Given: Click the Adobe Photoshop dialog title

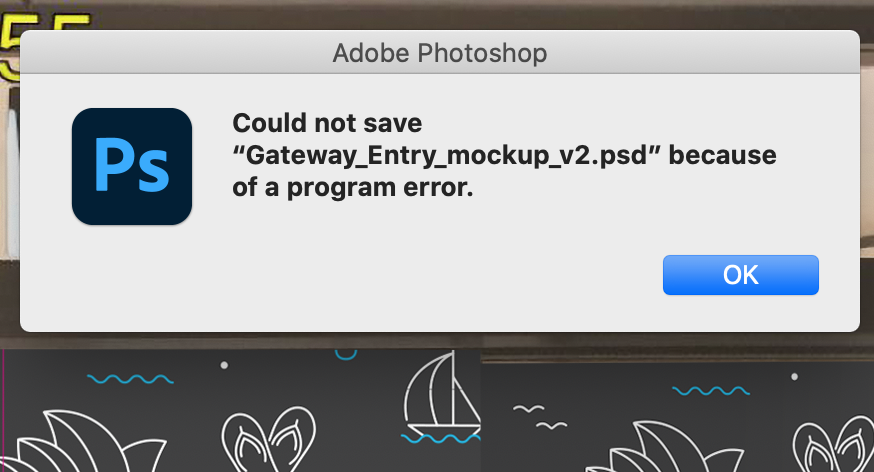Looking at the screenshot, I should click(440, 52).
